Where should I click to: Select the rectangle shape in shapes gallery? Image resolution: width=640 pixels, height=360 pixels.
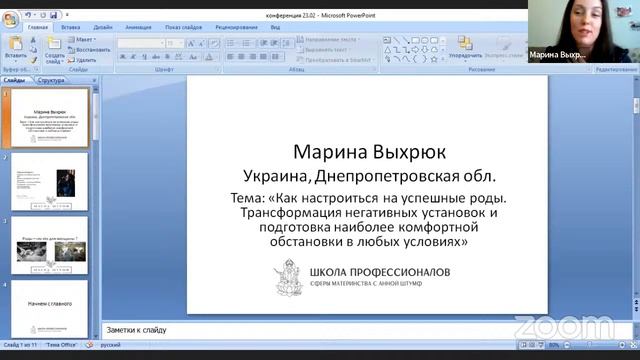pyautogui.click(x=416, y=40)
